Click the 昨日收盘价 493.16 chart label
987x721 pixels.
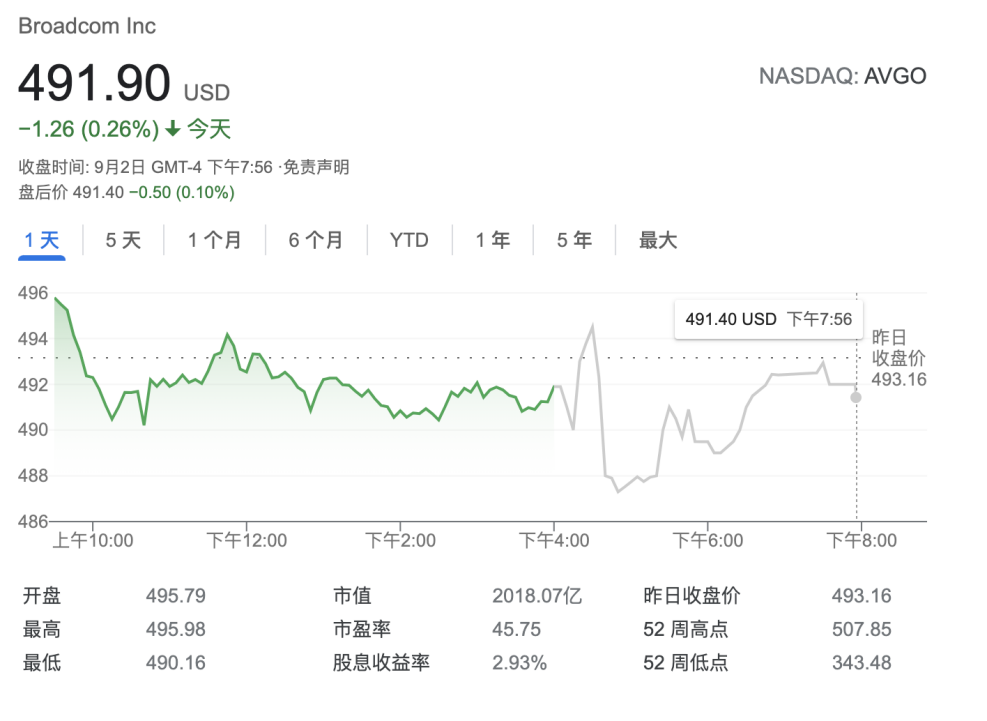click(899, 358)
